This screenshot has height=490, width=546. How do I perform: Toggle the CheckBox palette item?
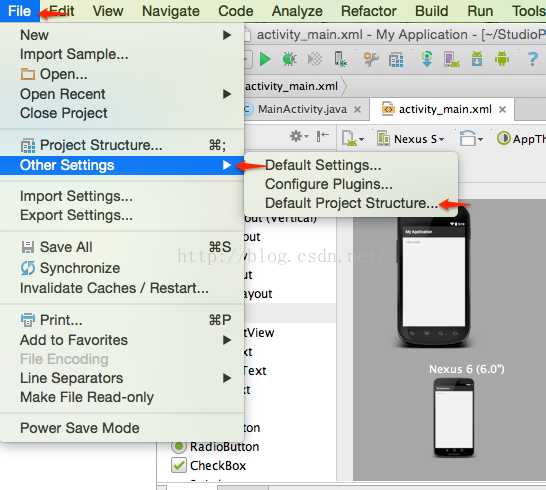[x=209, y=466]
